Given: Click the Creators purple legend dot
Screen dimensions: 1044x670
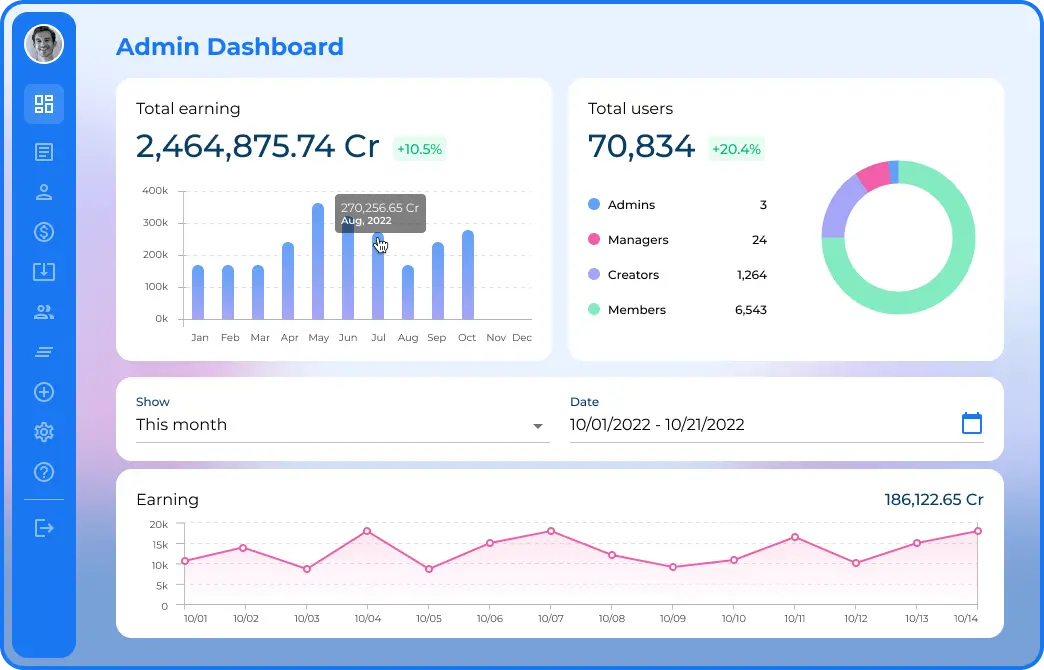Looking at the screenshot, I should coord(594,274).
